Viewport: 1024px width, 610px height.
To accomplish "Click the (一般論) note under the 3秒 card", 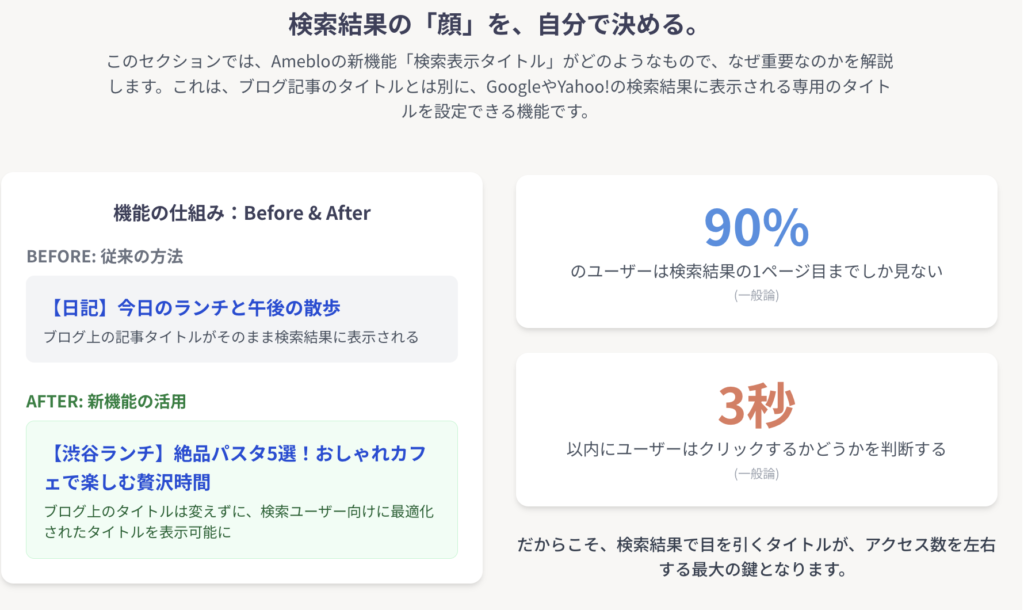I will point(756,474).
